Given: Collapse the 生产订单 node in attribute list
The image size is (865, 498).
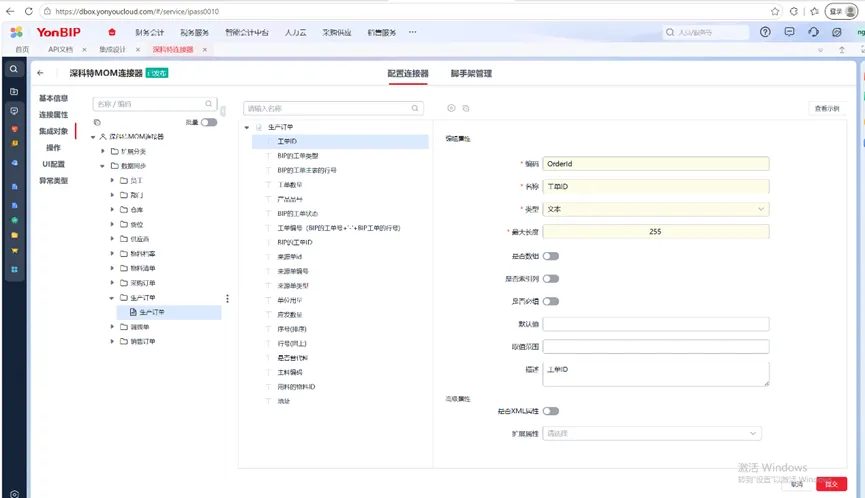Looking at the screenshot, I should (x=247, y=127).
